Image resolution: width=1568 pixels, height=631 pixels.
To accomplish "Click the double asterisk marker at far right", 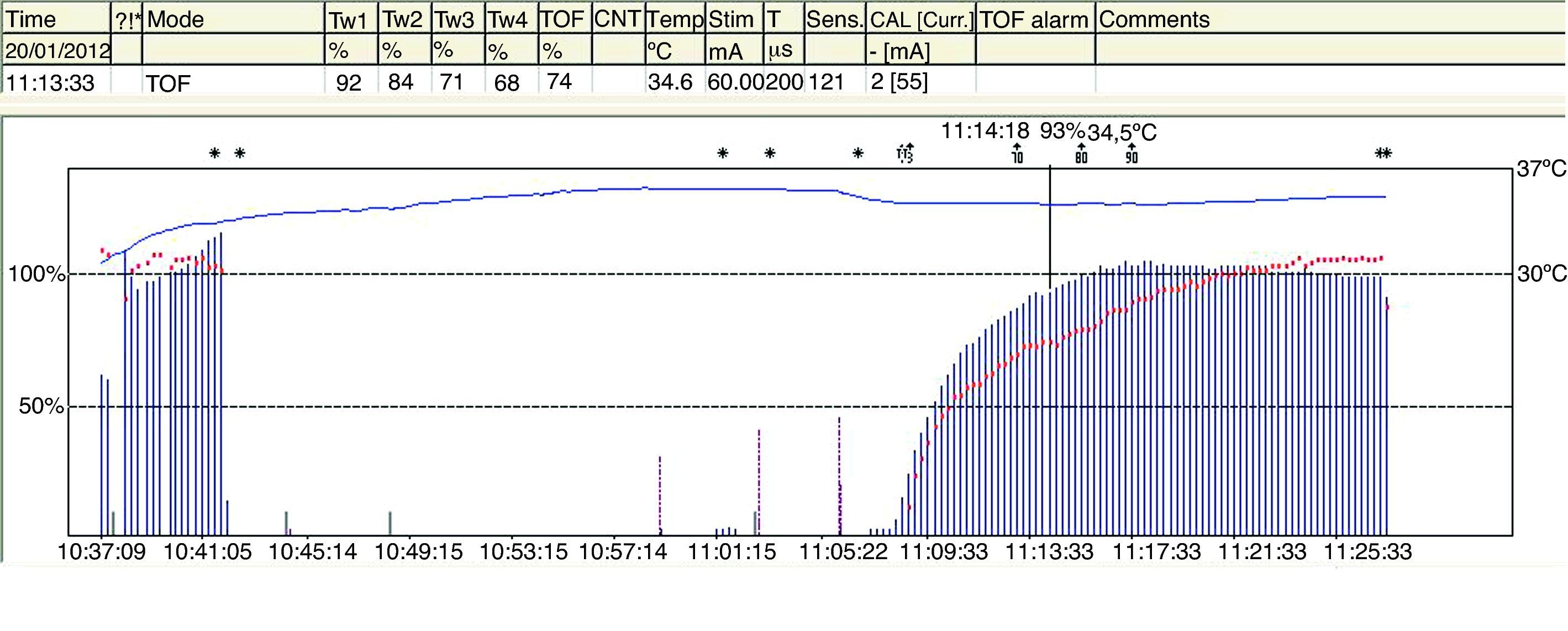I will point(1383,153).
